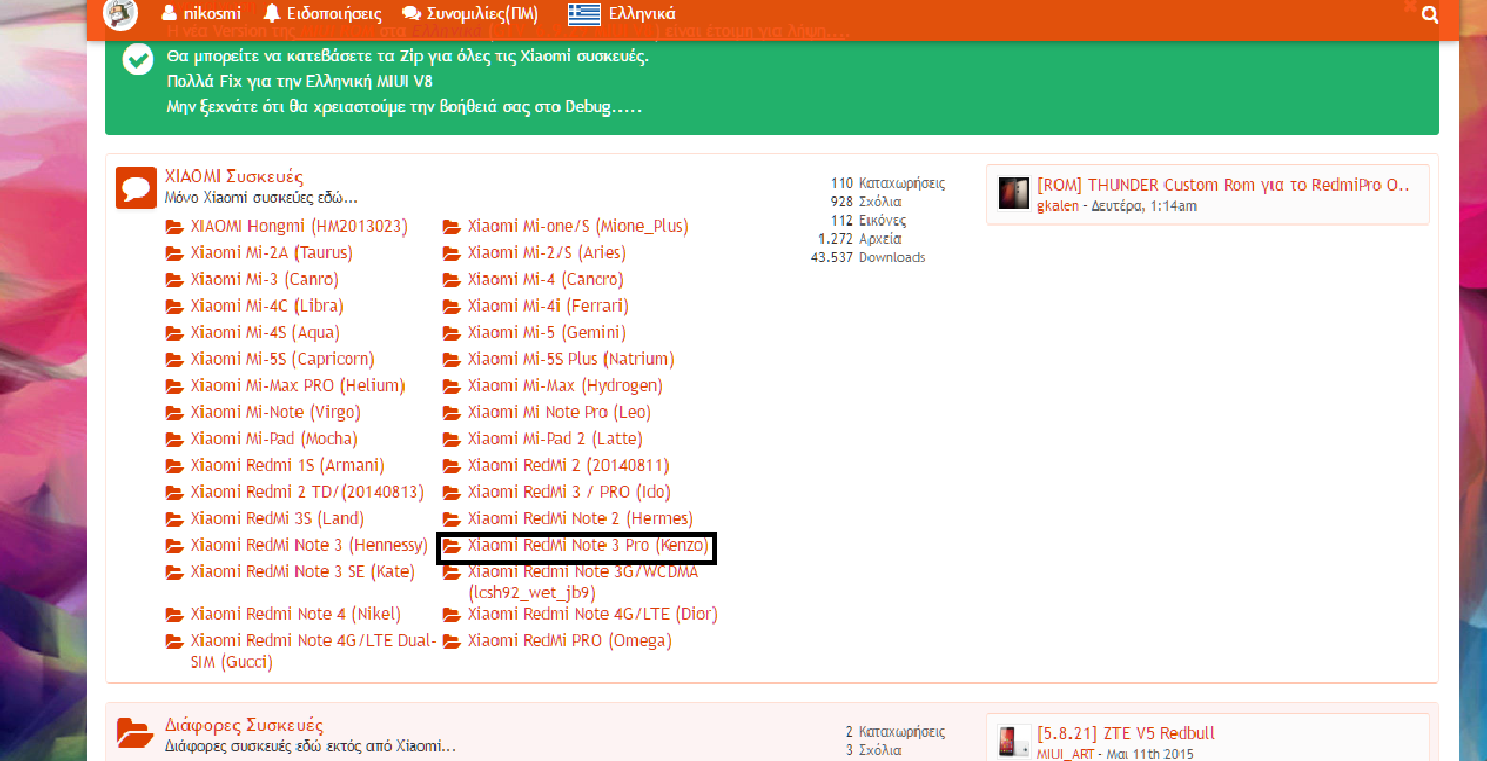This screenshot has width=1487, height=761.
Task: Click the 112 Εικόνες count
Action: tap(868, 220)
